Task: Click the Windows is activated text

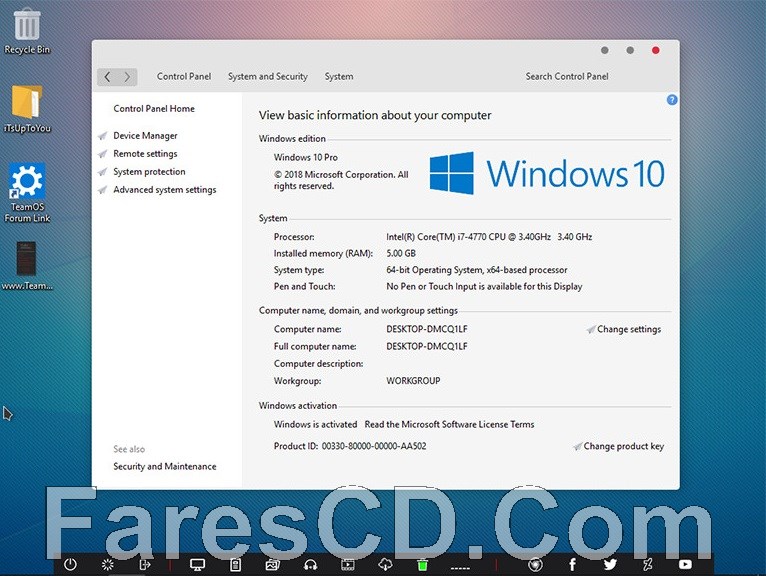Action: click(315, 424)
